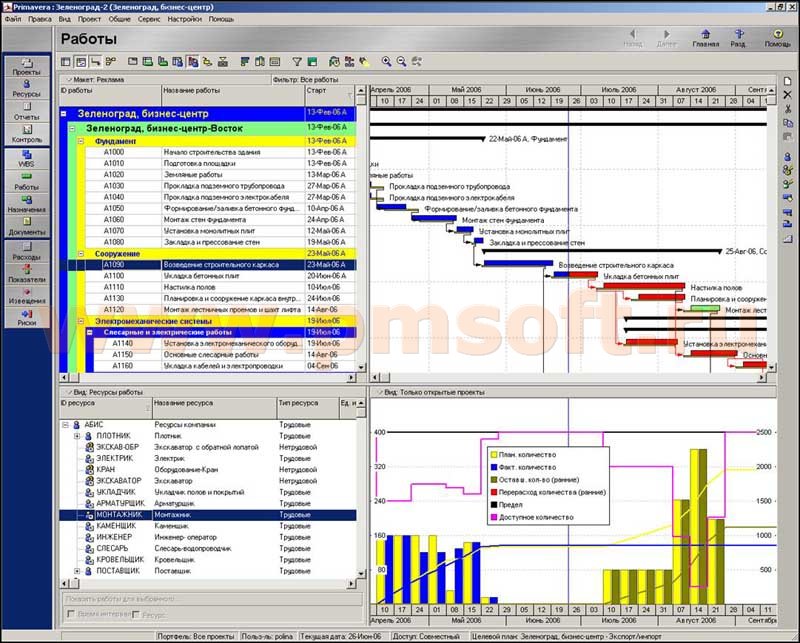This screenshot has height=643, width=800.
Task: Open the Вид menu
Action: click(x=64, y=19)
